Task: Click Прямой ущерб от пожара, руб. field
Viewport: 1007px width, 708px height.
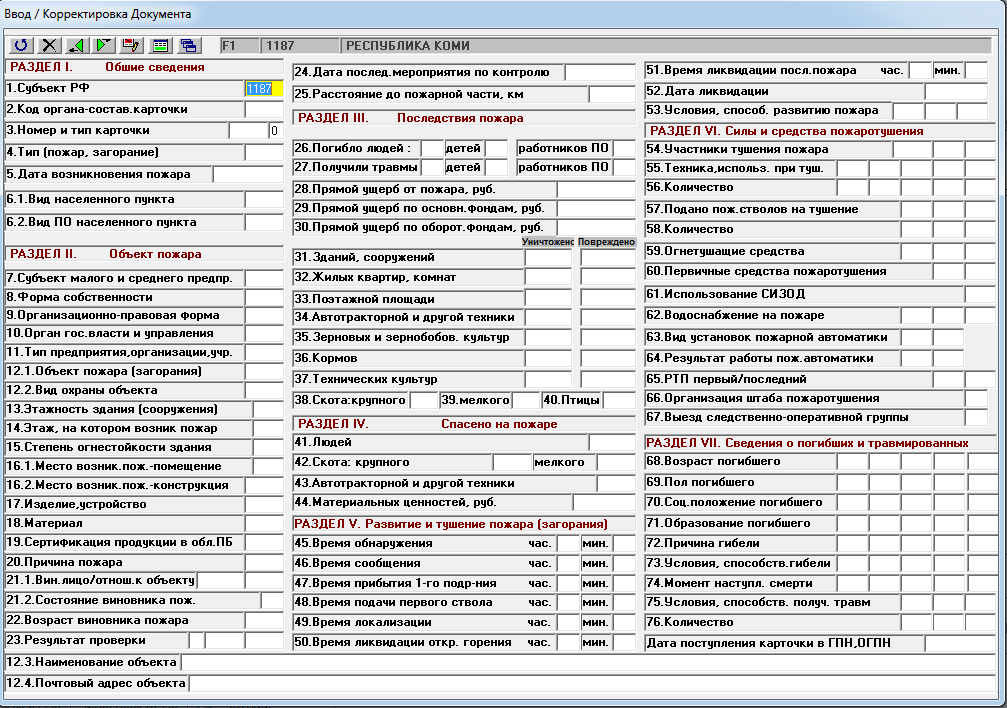Action: point(596,190)
